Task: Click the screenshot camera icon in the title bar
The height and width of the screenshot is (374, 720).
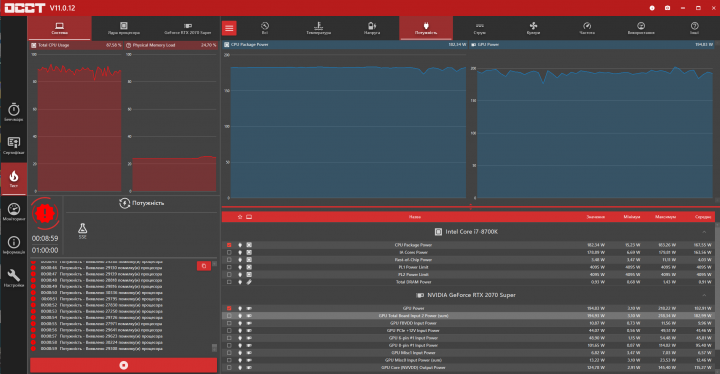Action: (x=667, y=8)
